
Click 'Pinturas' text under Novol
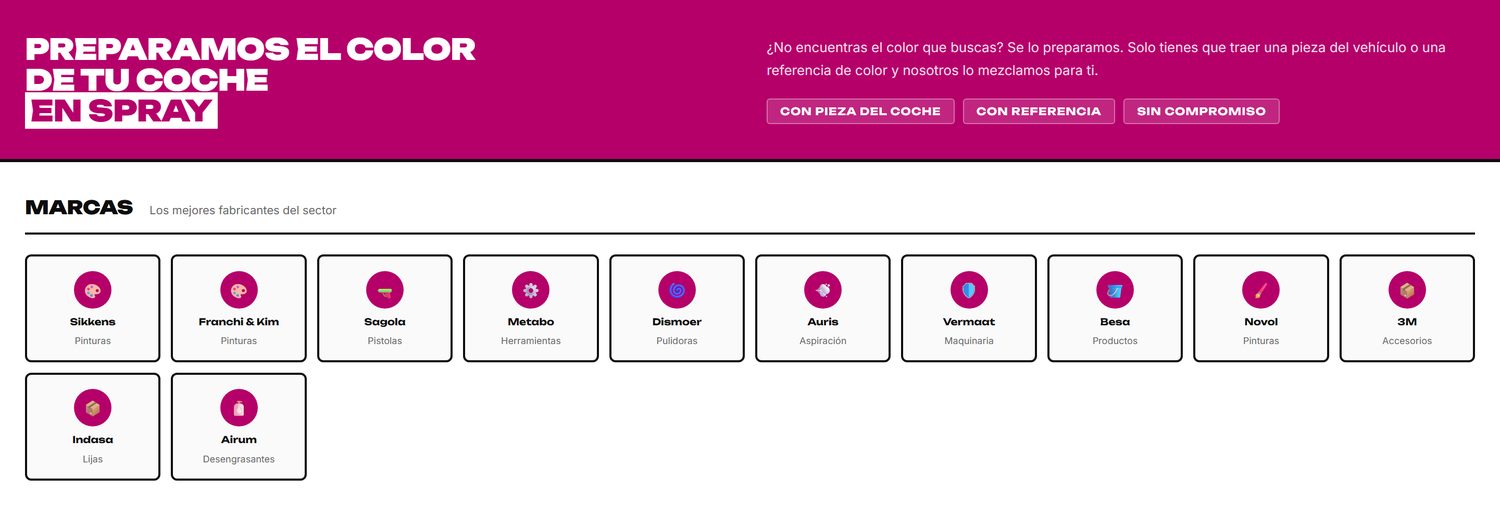pyautogui.click(x=1261, y=341)
